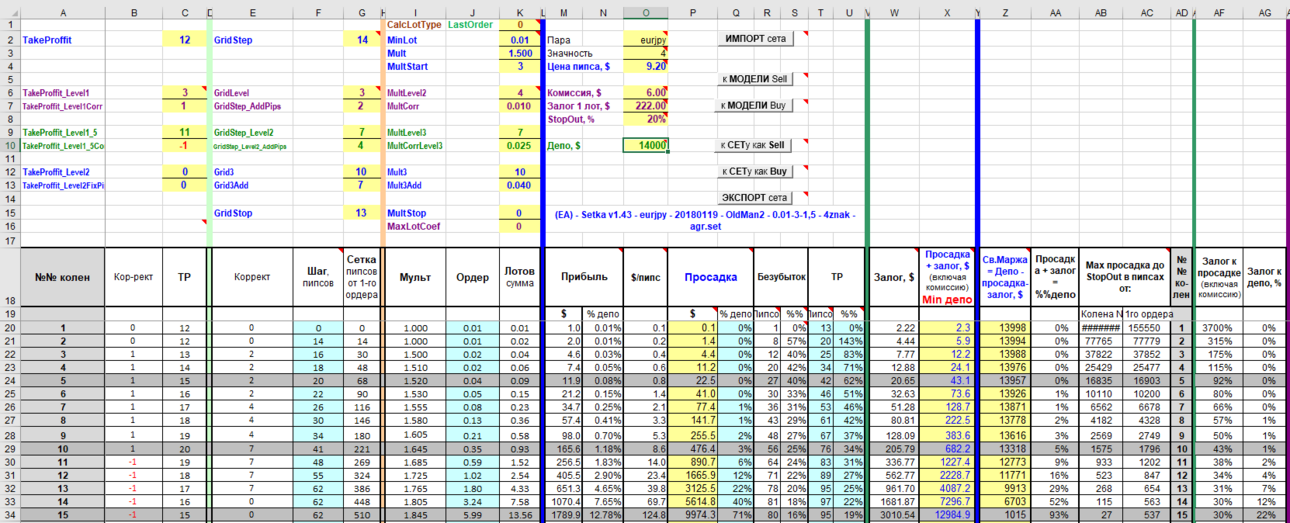The height and width of the screenshot is (523, 1290).
Task: Select the MultCorr value cell 0.010
Action: pos(520,106)
